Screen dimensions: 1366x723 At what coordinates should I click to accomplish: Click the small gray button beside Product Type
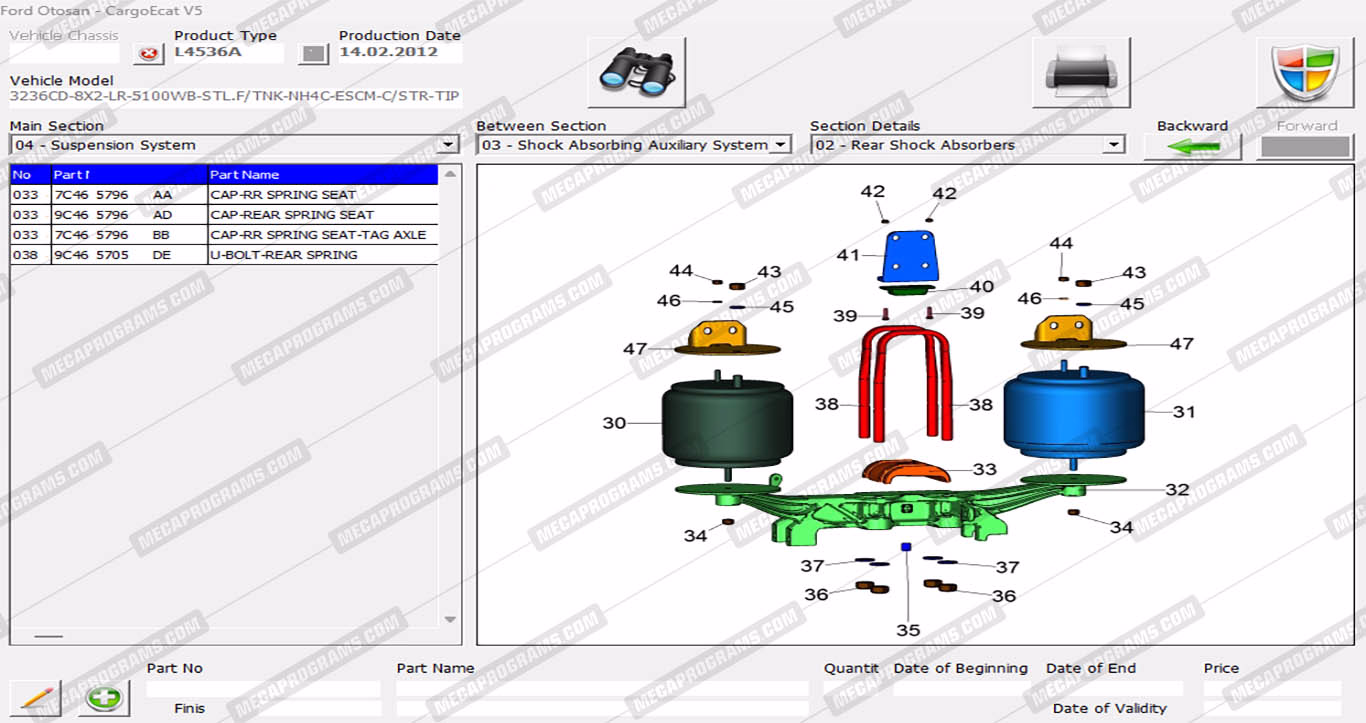pyautogui.click(x=314, y=54)
